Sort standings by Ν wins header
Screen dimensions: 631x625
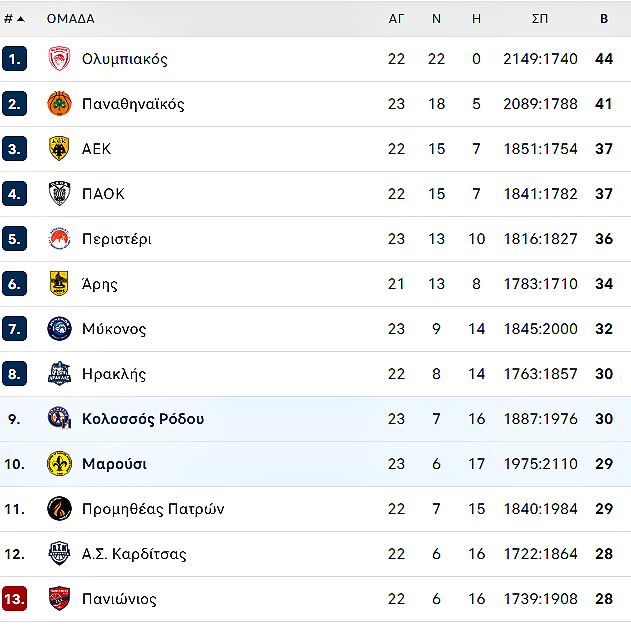[436, 18]
